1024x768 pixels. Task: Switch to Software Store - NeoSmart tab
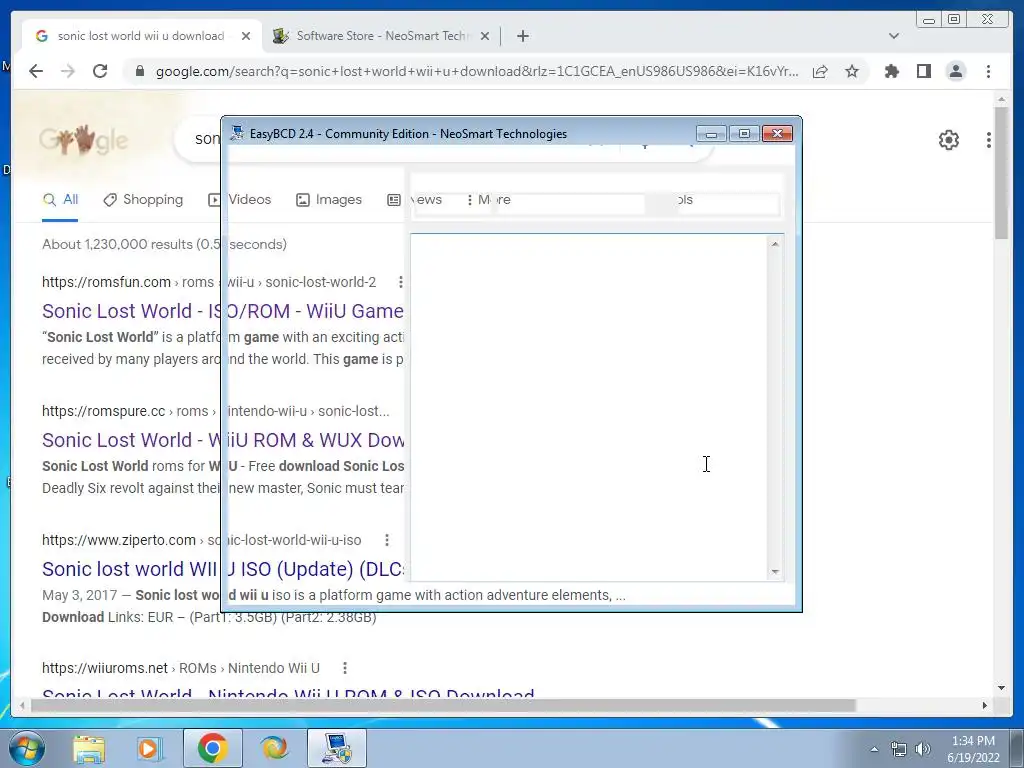(382, 36)
